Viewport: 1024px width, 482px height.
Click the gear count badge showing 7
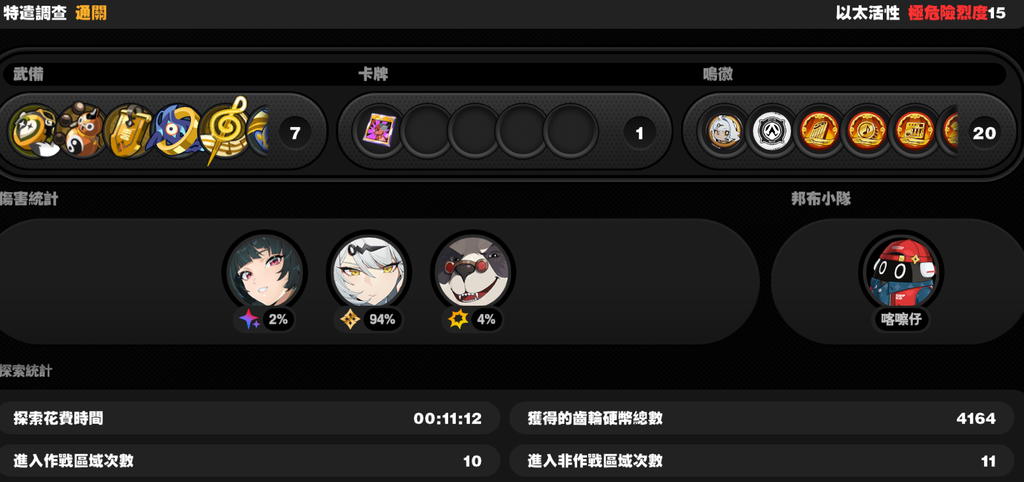tap(295, 133)
